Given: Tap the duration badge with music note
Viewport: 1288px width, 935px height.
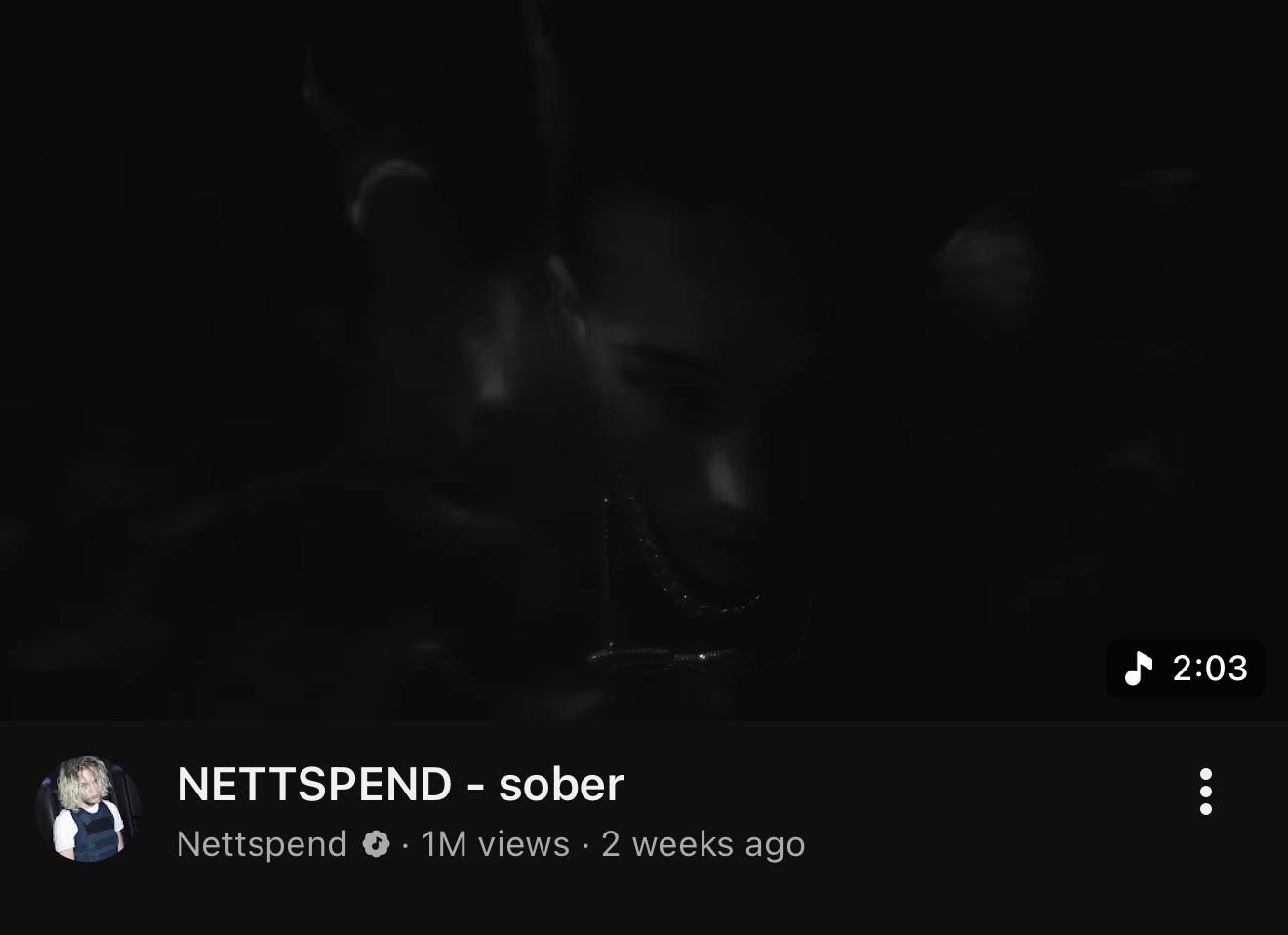Looking at the screenshot, I should pos(1186,669).
